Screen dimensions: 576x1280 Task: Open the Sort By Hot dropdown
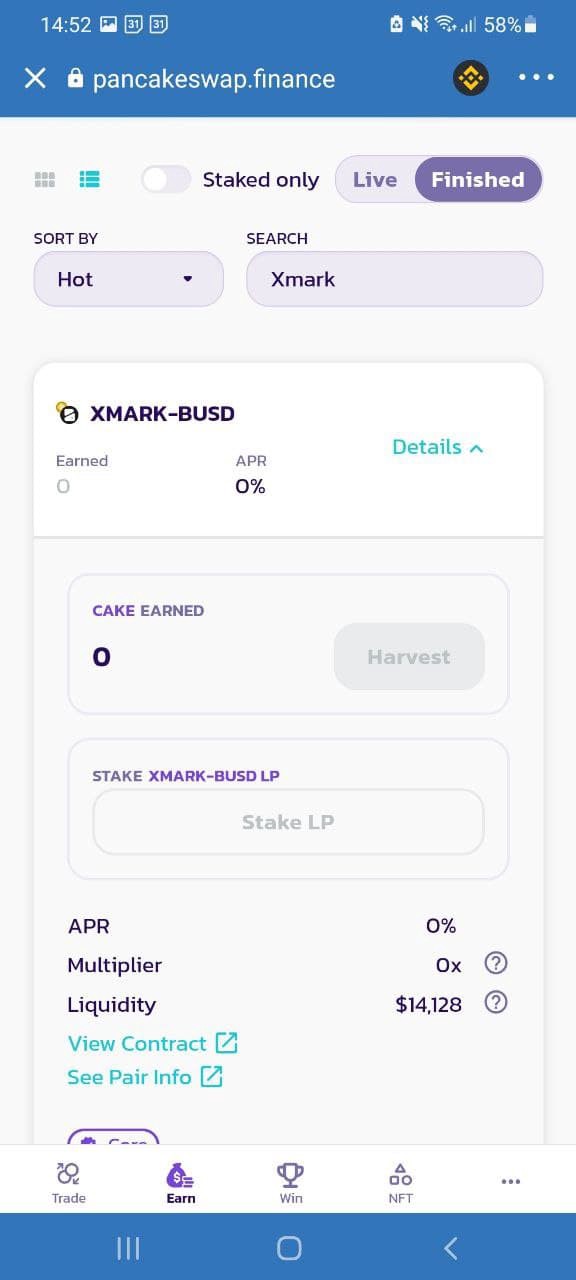click(x=129, y=279)
